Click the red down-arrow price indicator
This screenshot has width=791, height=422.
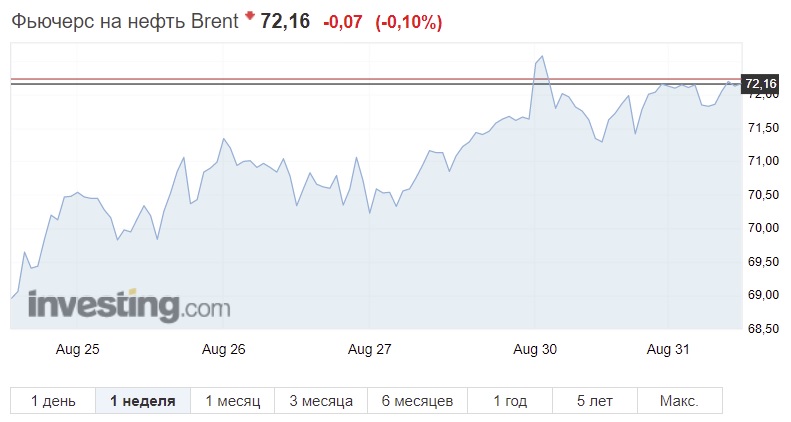point(249,16)
